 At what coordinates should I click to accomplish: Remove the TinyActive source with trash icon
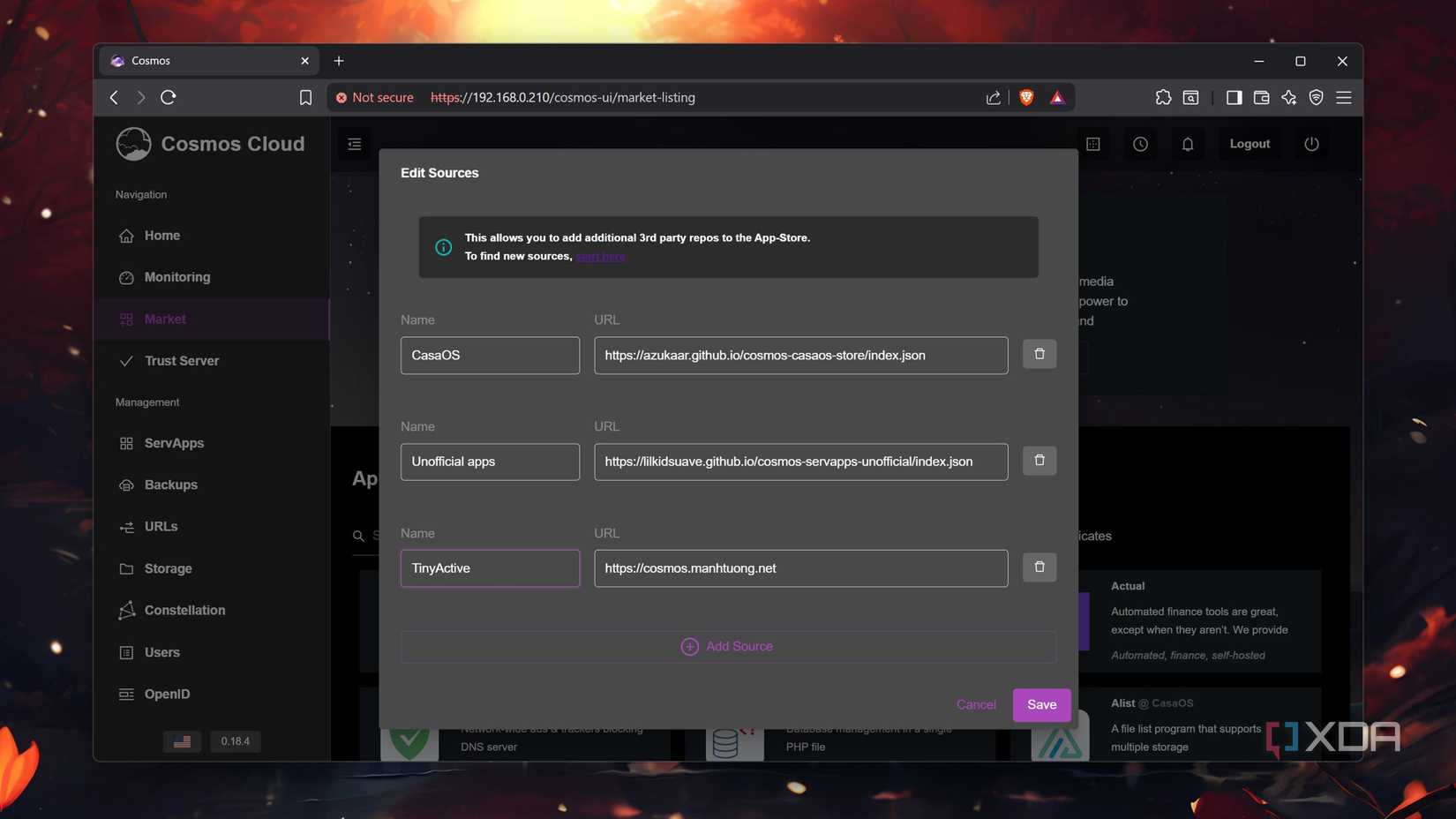1039,567
